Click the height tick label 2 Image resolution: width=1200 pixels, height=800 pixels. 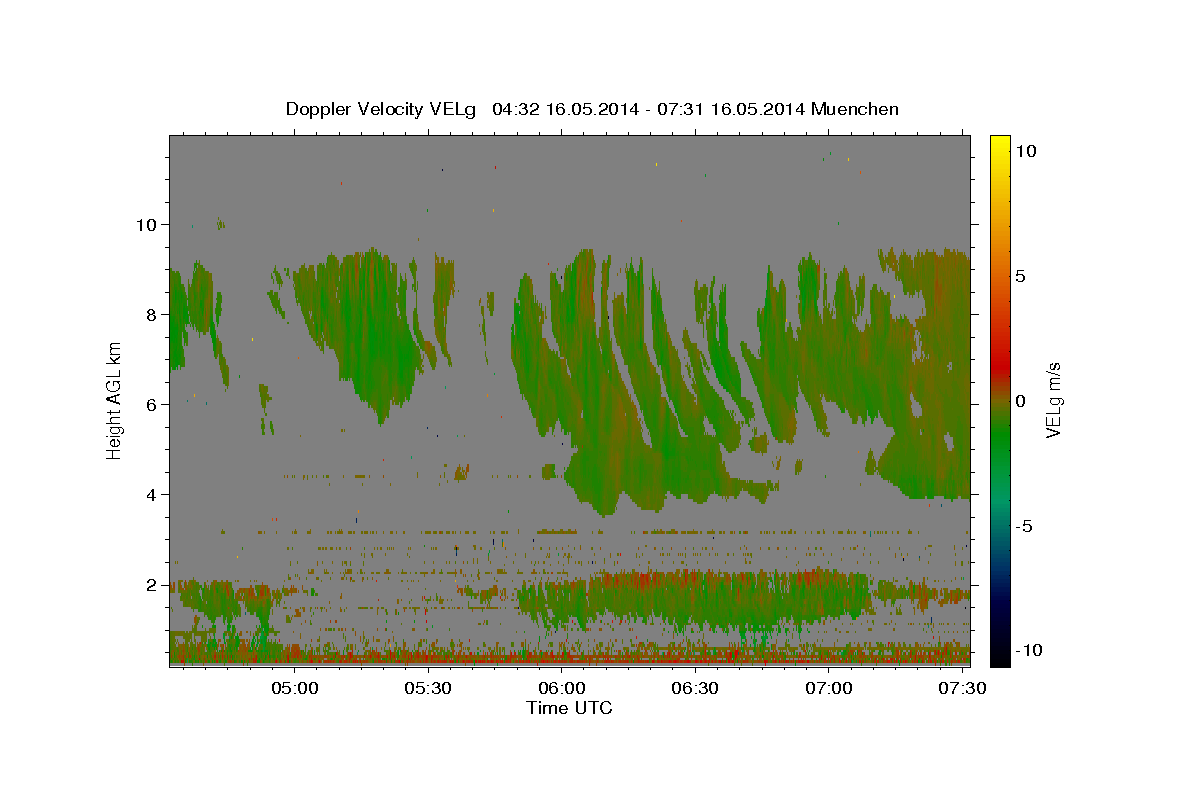(x=154, y=584)
